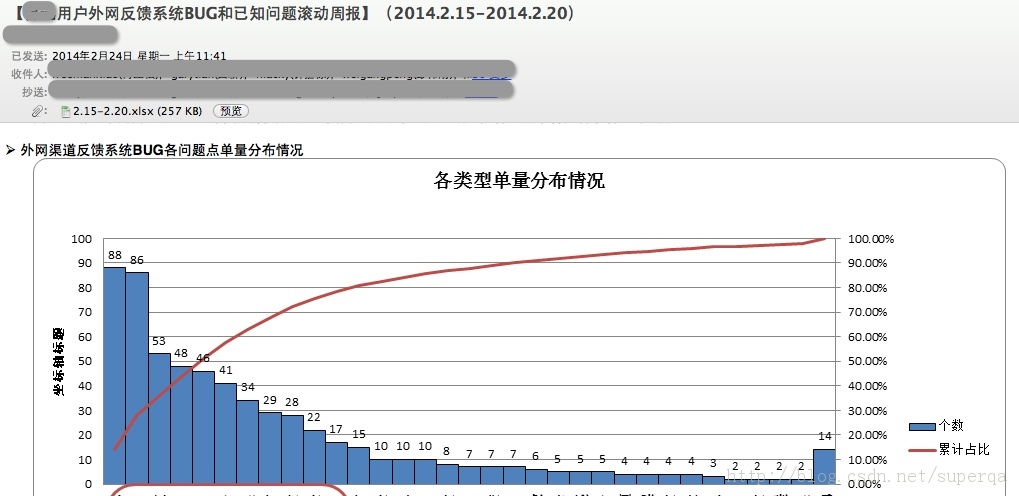Click the data label 6 above its bar

(535, 456)
